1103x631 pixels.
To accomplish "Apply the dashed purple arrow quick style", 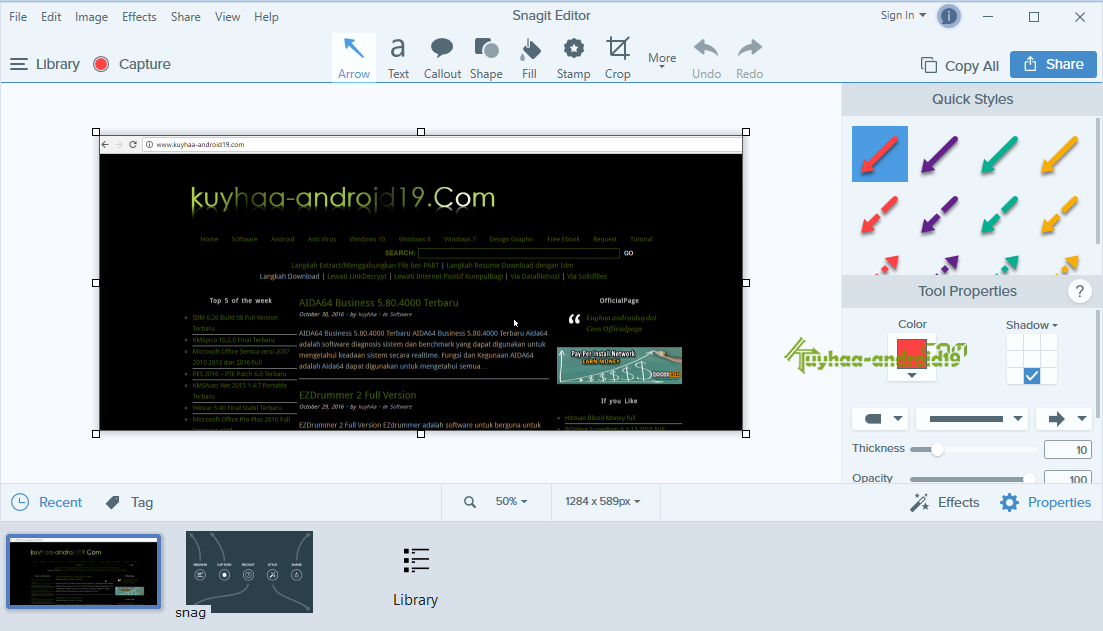I will point(940,215).
